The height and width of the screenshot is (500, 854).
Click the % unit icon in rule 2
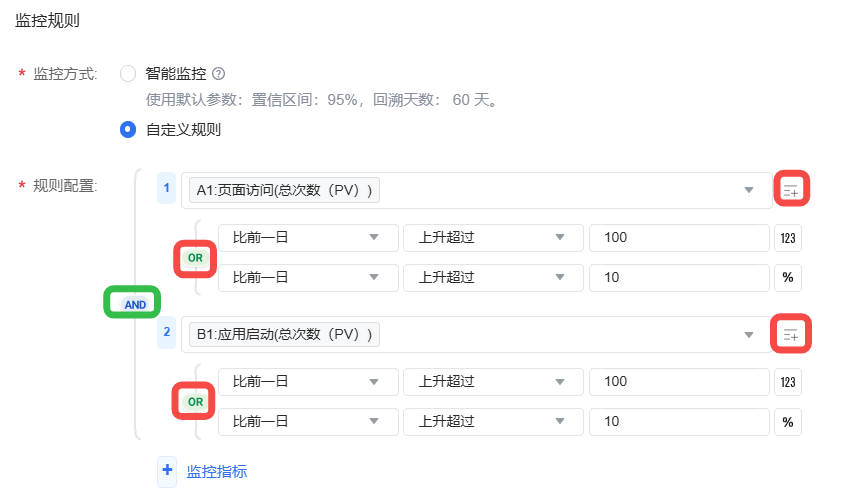click(788, 422)
